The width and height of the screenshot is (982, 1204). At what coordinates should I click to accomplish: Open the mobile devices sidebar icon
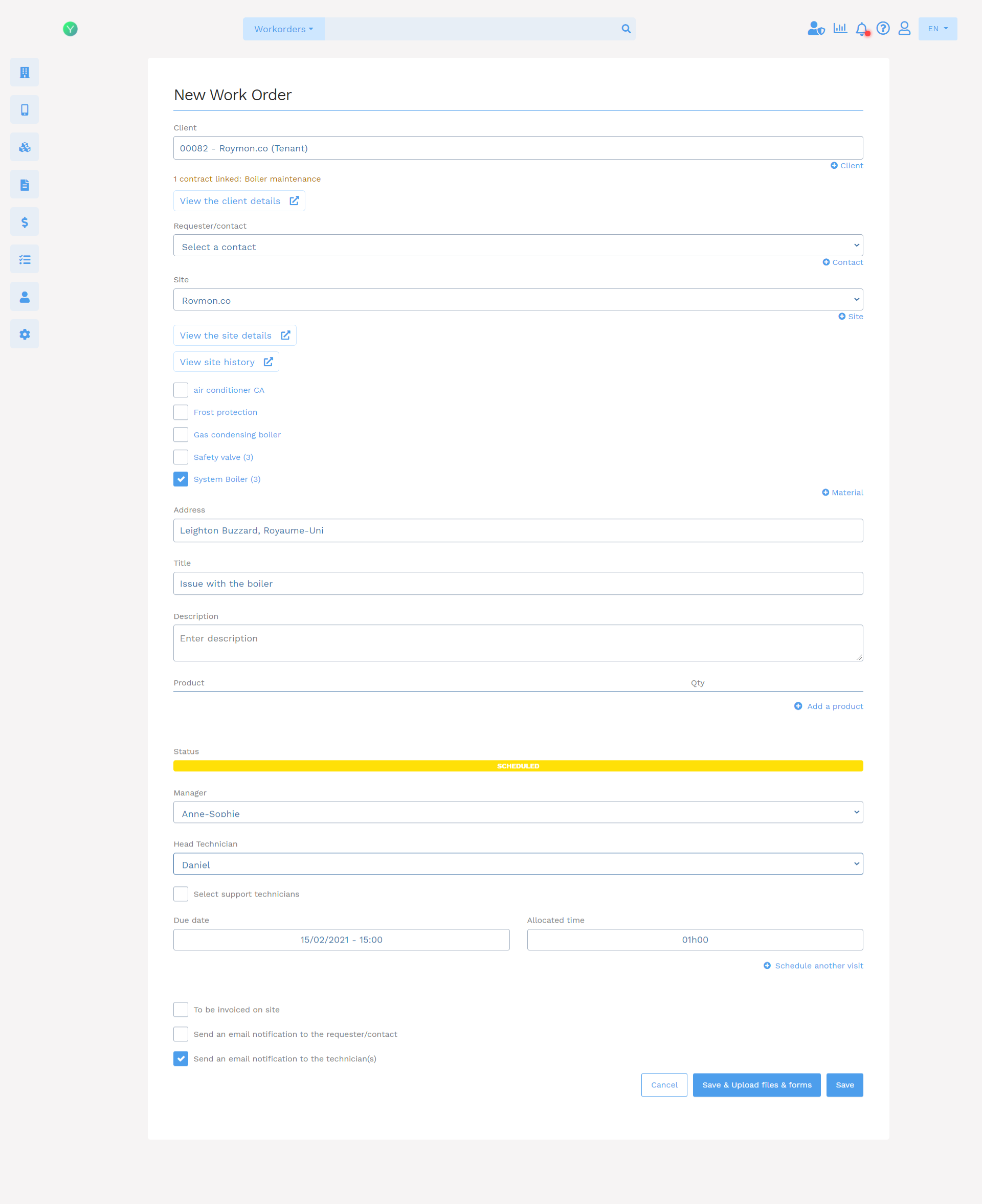(25, 109)
